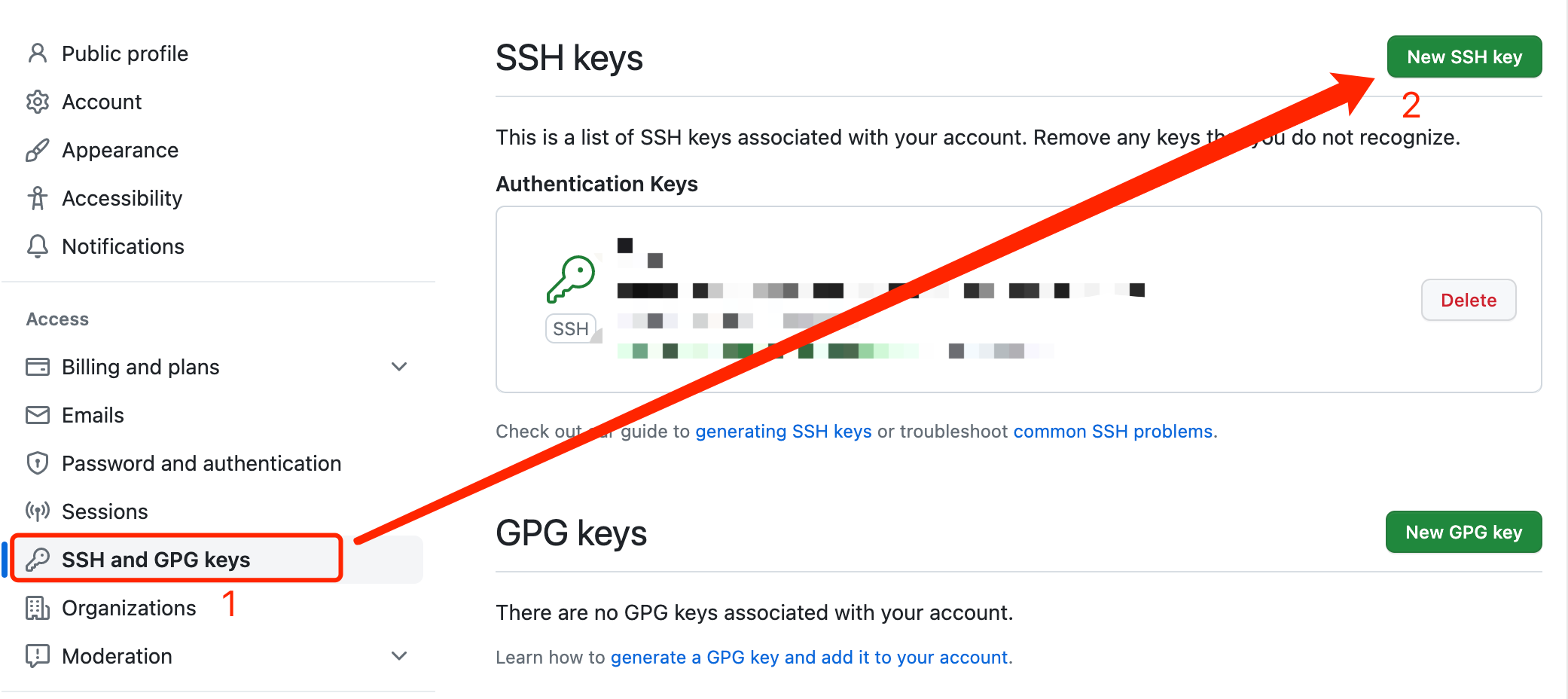Click the Appearance paintbrush icon
1568x699 pixels.
(x=37, y=150)
